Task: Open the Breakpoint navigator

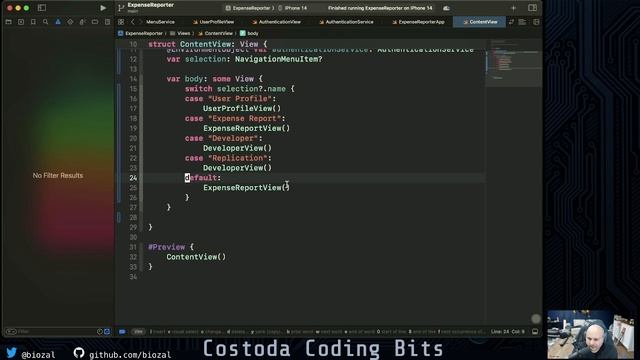Action: 95,22
